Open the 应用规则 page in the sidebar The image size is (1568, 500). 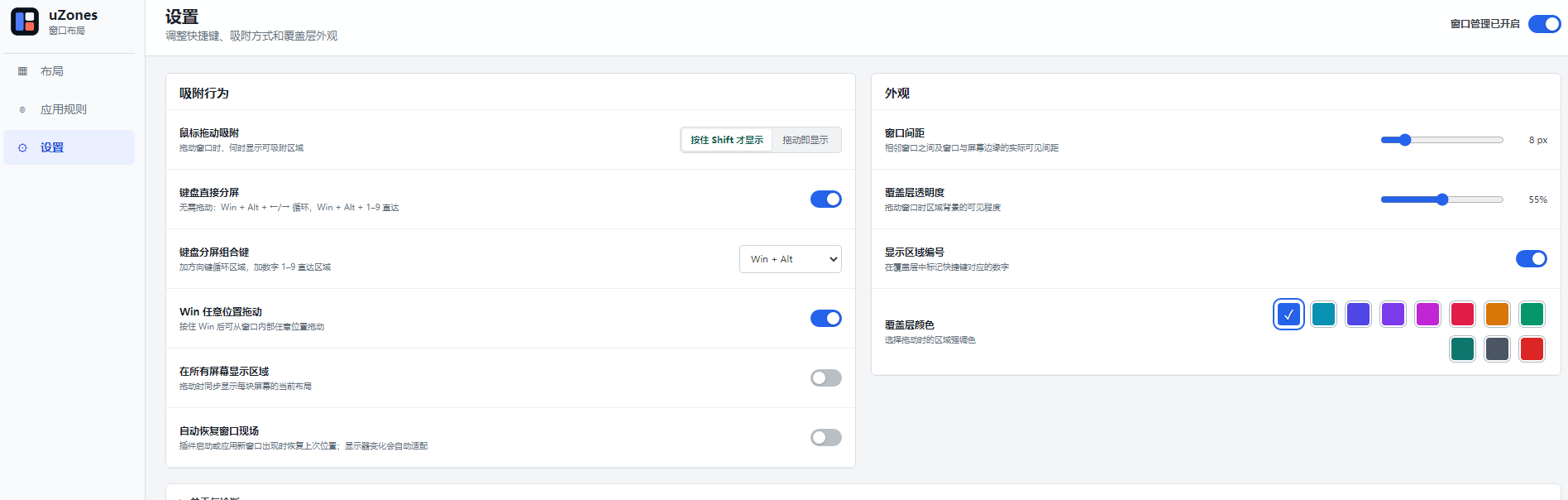(x=69, y=109)
